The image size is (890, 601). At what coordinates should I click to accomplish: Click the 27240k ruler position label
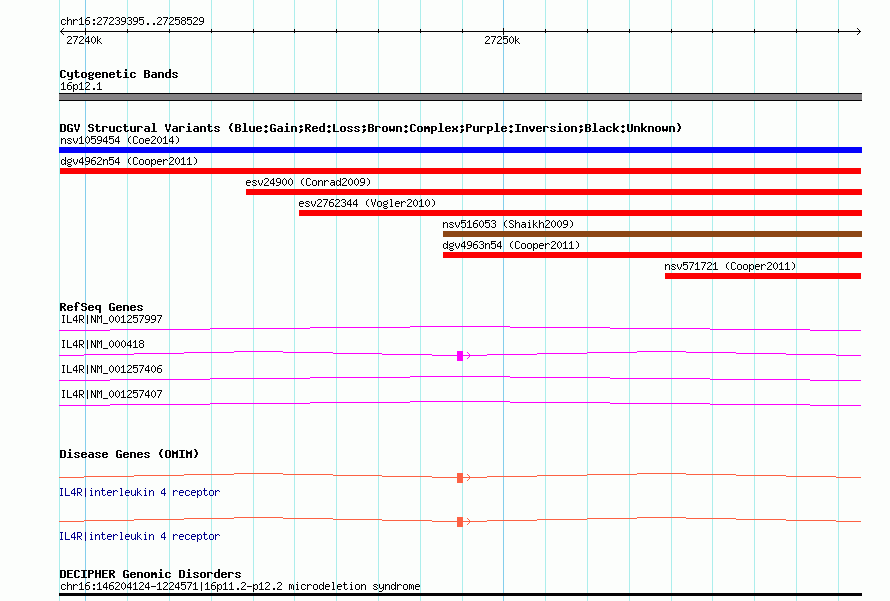pos(84,40)
